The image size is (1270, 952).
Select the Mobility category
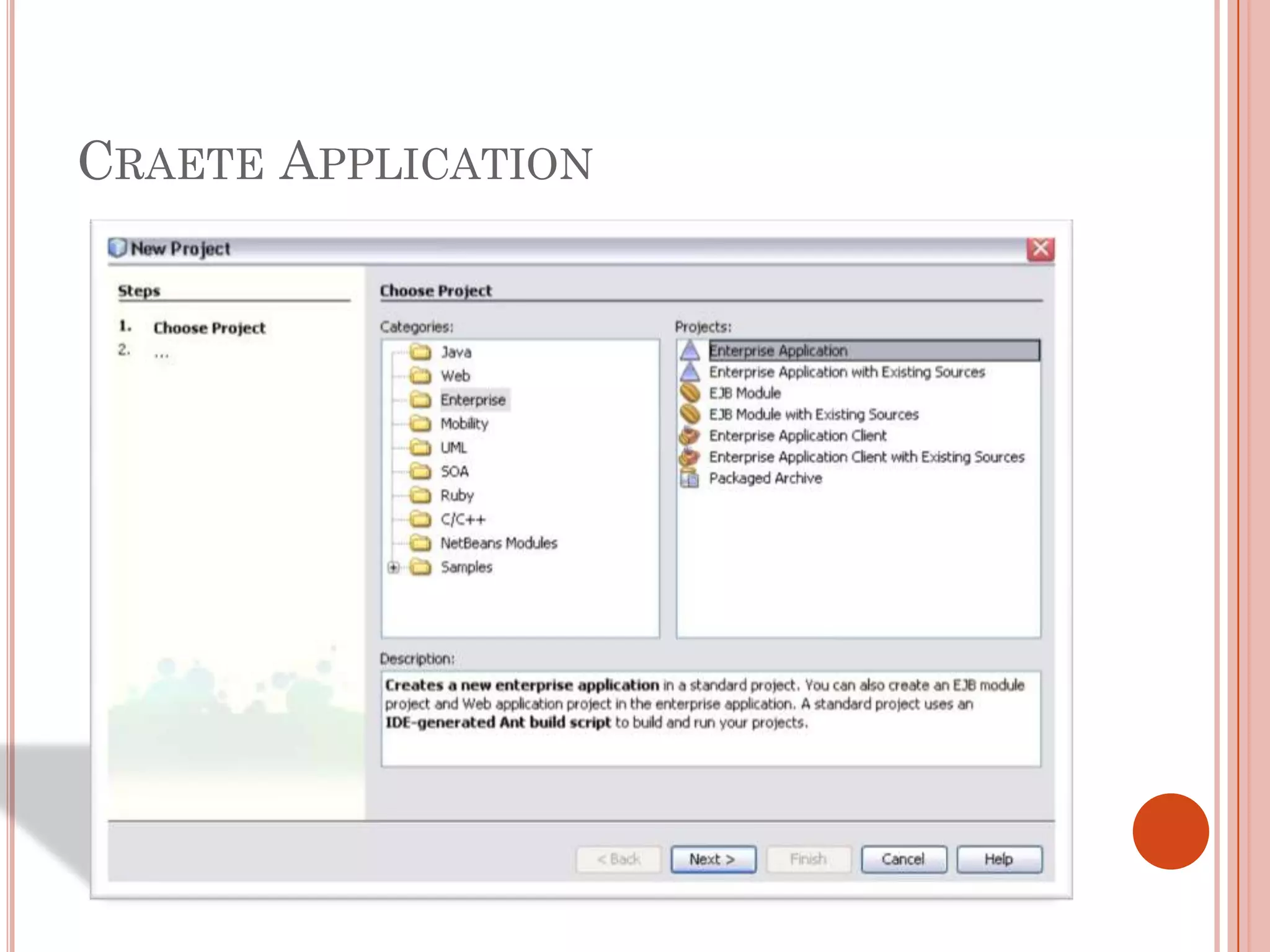(464, 424)
